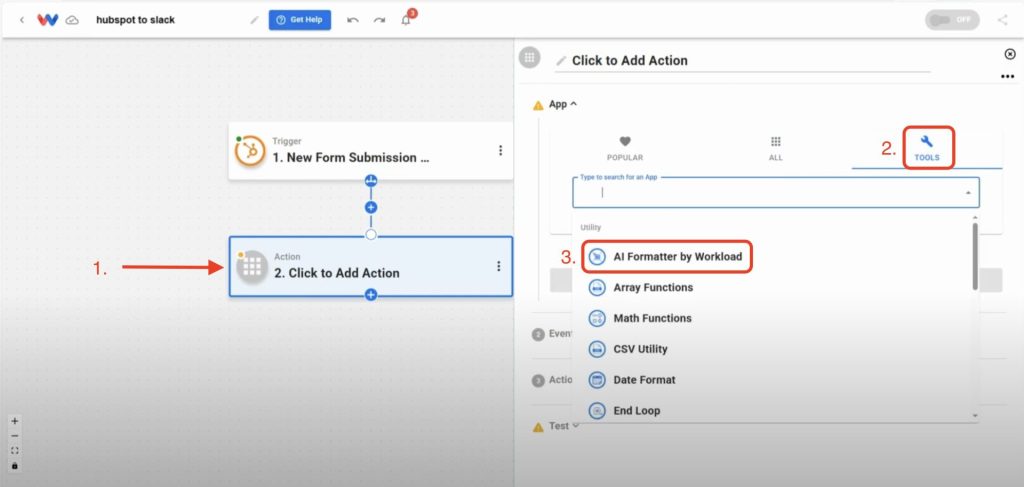Focus the app search field
This screenshot has height=487, width=1024.
(x=776, y=193)
